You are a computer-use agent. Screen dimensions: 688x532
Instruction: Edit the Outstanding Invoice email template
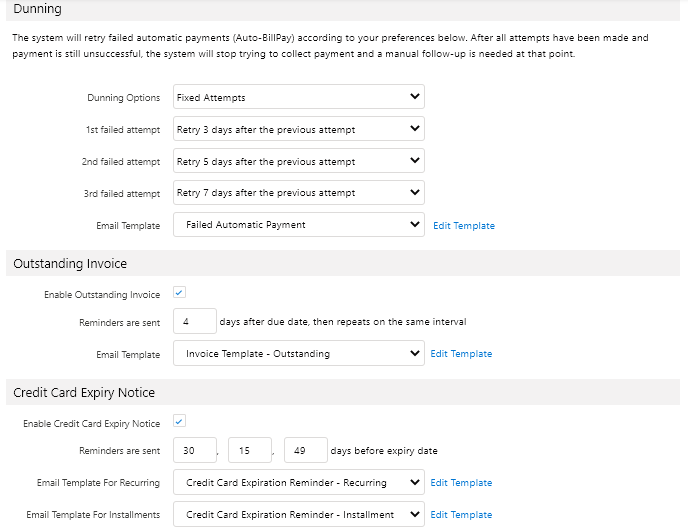coord(461,354)
